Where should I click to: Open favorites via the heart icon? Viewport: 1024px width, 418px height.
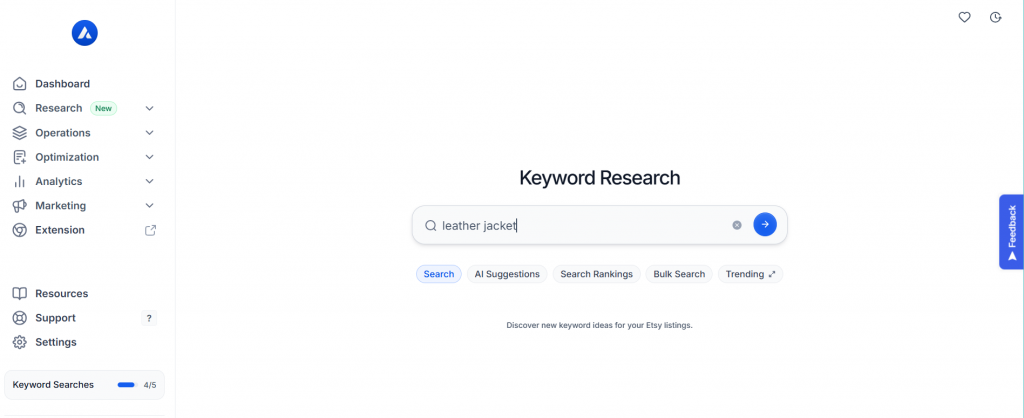964,17
